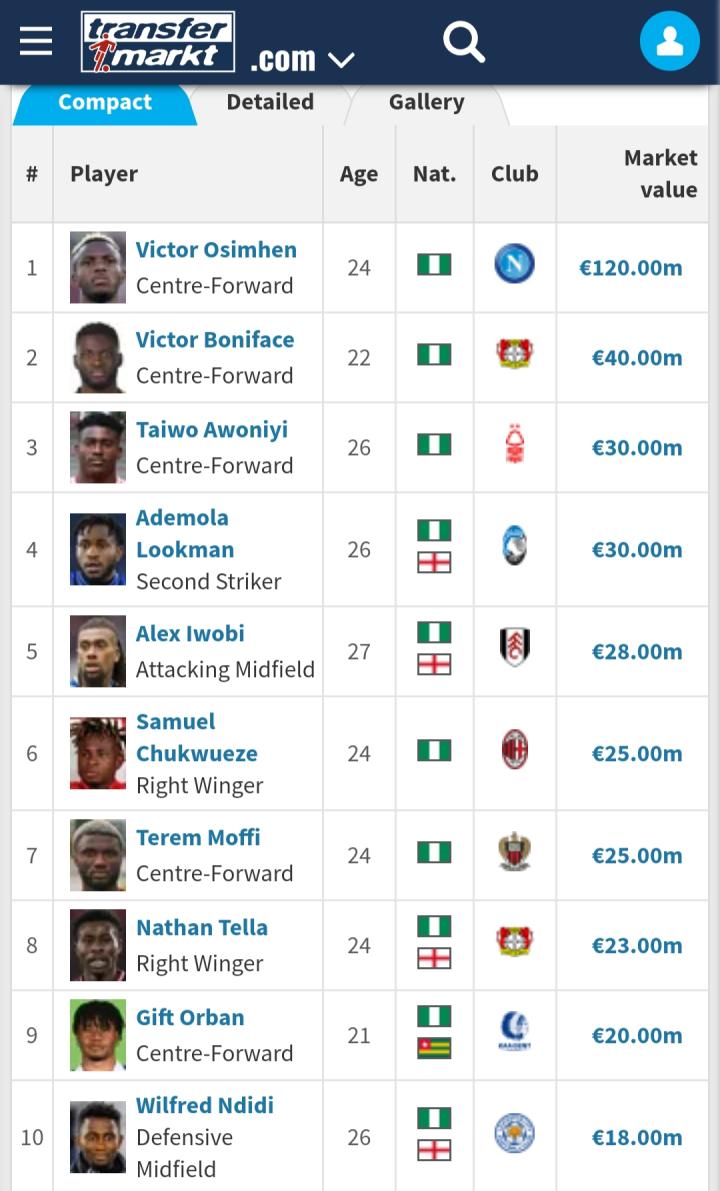Click Terem Moffi's player photo
This screenshot has height=1191, width=720.
(98, 855)
